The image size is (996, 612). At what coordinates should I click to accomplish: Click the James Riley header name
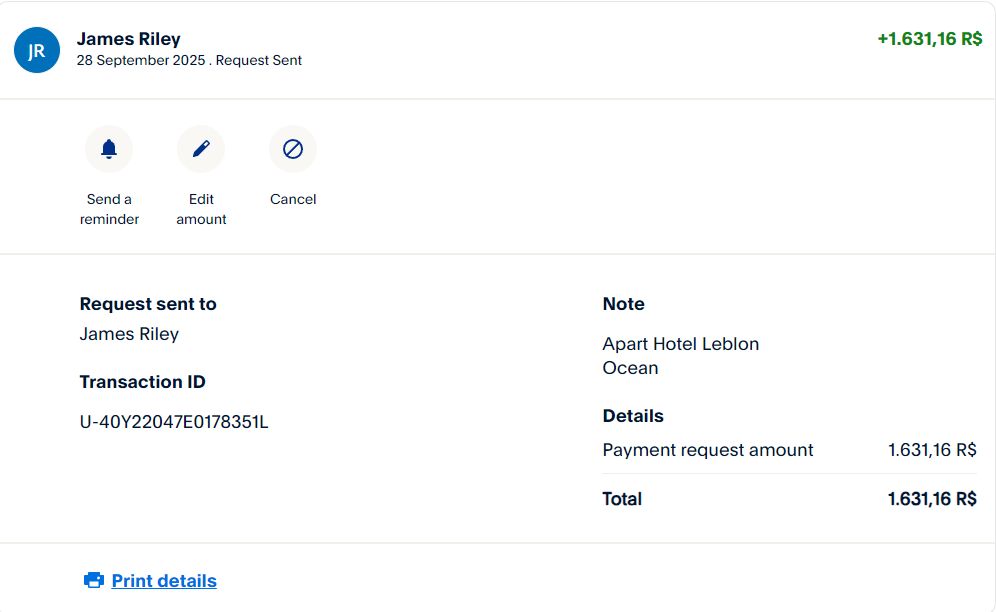pos(129,39)
